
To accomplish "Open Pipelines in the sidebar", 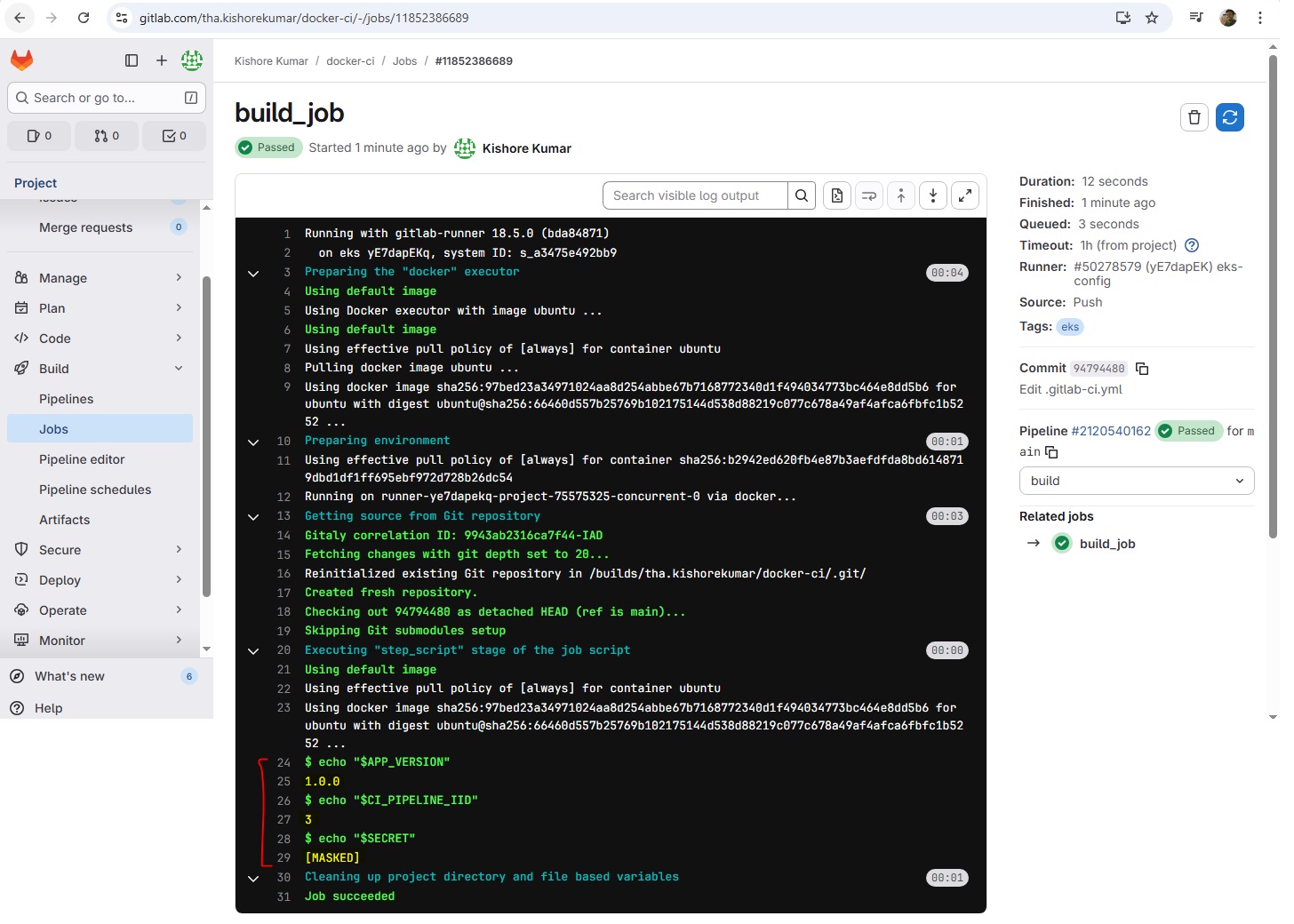I will pyautogui.click(x=67, y=399).
